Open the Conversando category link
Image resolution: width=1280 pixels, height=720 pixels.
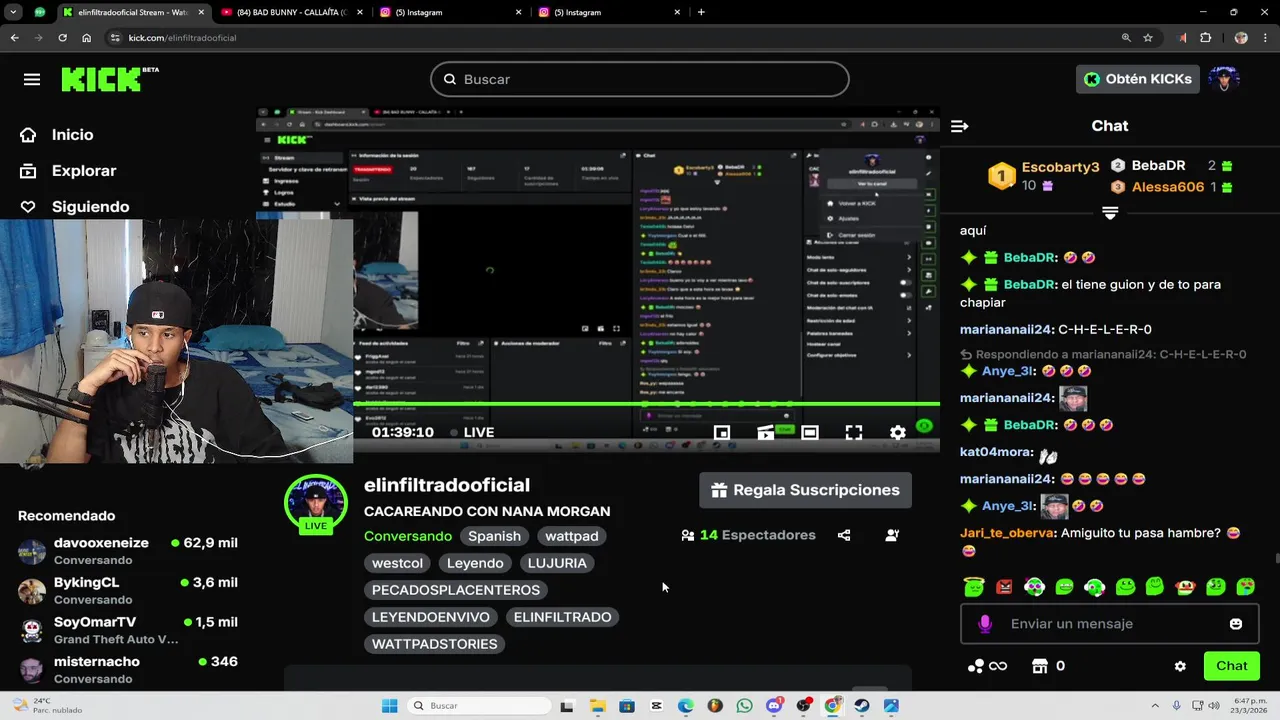(408, 536)
